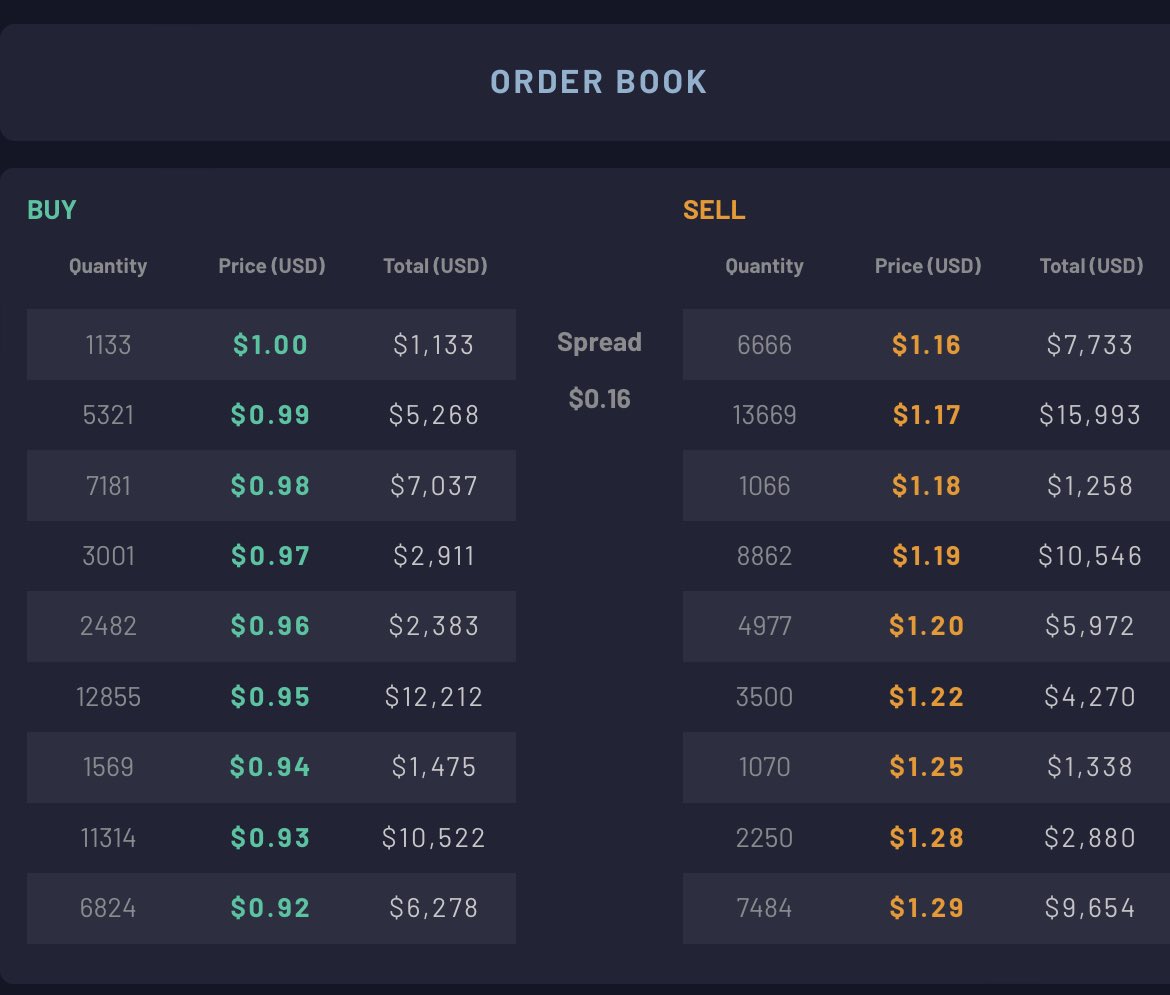Click buy total $2,911
This screenshot has height=995, width=1170.
click(434, 556)
